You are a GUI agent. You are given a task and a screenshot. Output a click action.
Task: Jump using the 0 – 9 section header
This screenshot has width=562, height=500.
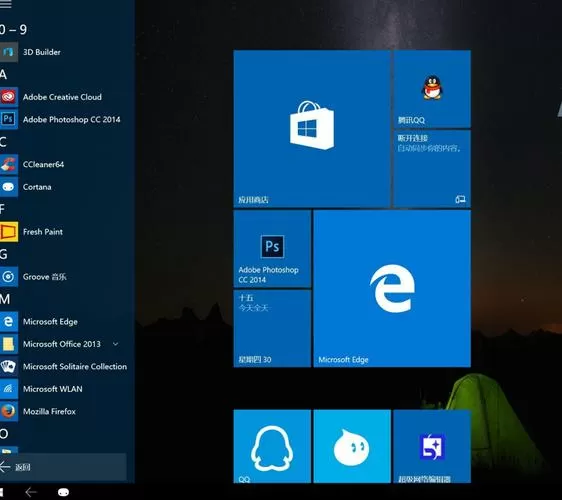point(14,29)
